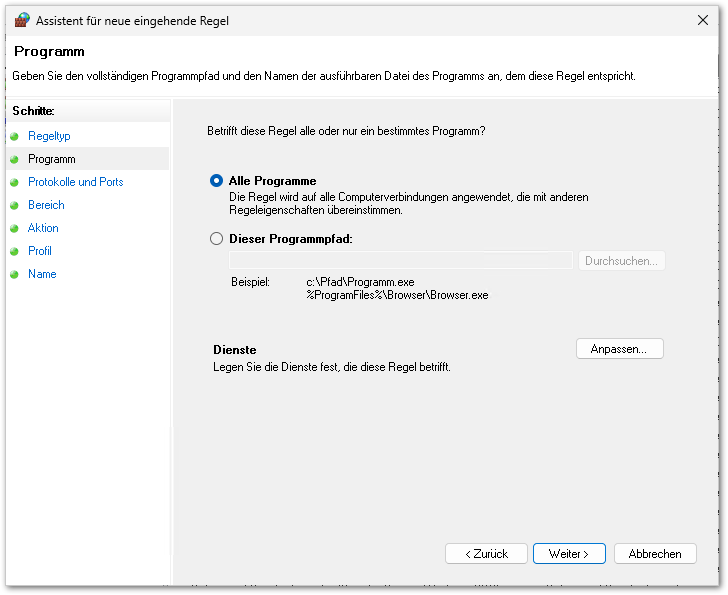
Task: Go to the Regeltyp step label
Action: point(49,136)
